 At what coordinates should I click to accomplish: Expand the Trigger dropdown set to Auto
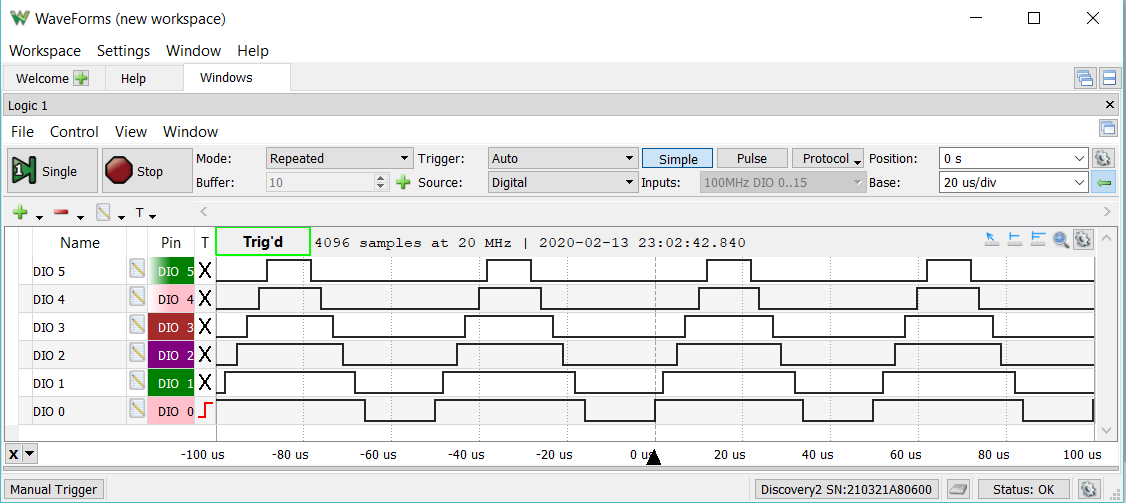[563, 158]
